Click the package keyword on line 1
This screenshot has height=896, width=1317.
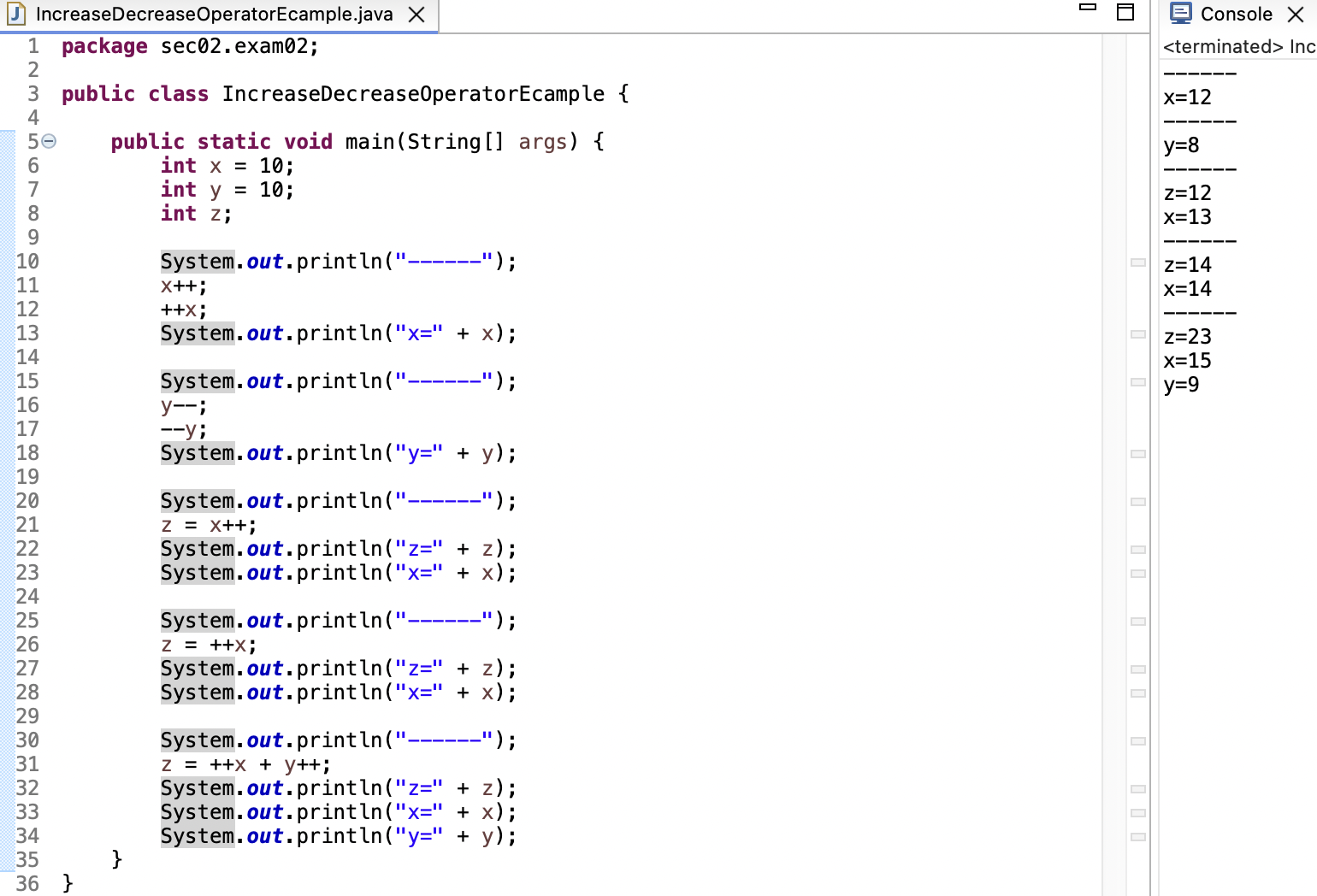point(104,47)
